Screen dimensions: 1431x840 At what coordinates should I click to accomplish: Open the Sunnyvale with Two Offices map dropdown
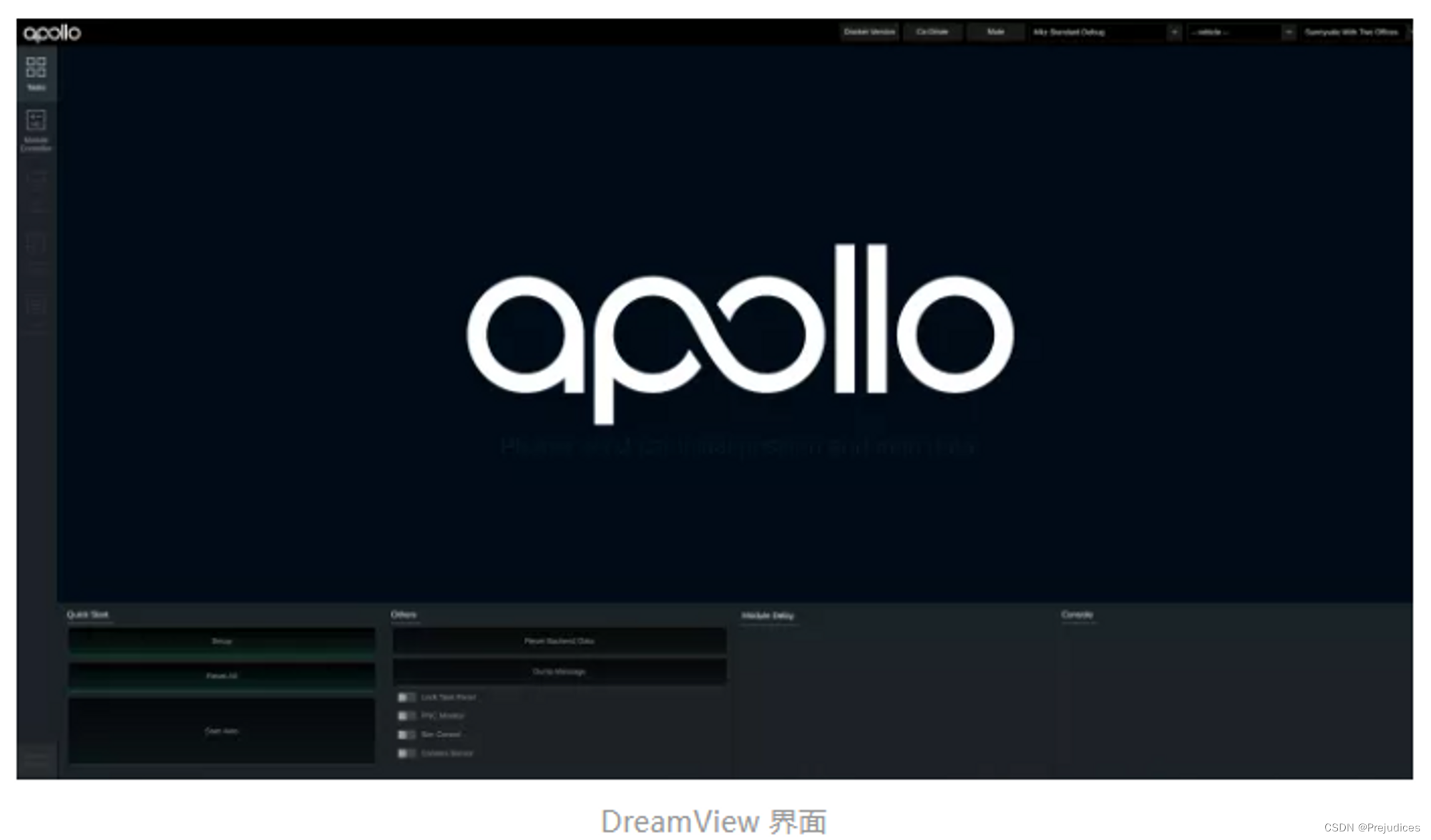click(x=1356, y=32)
